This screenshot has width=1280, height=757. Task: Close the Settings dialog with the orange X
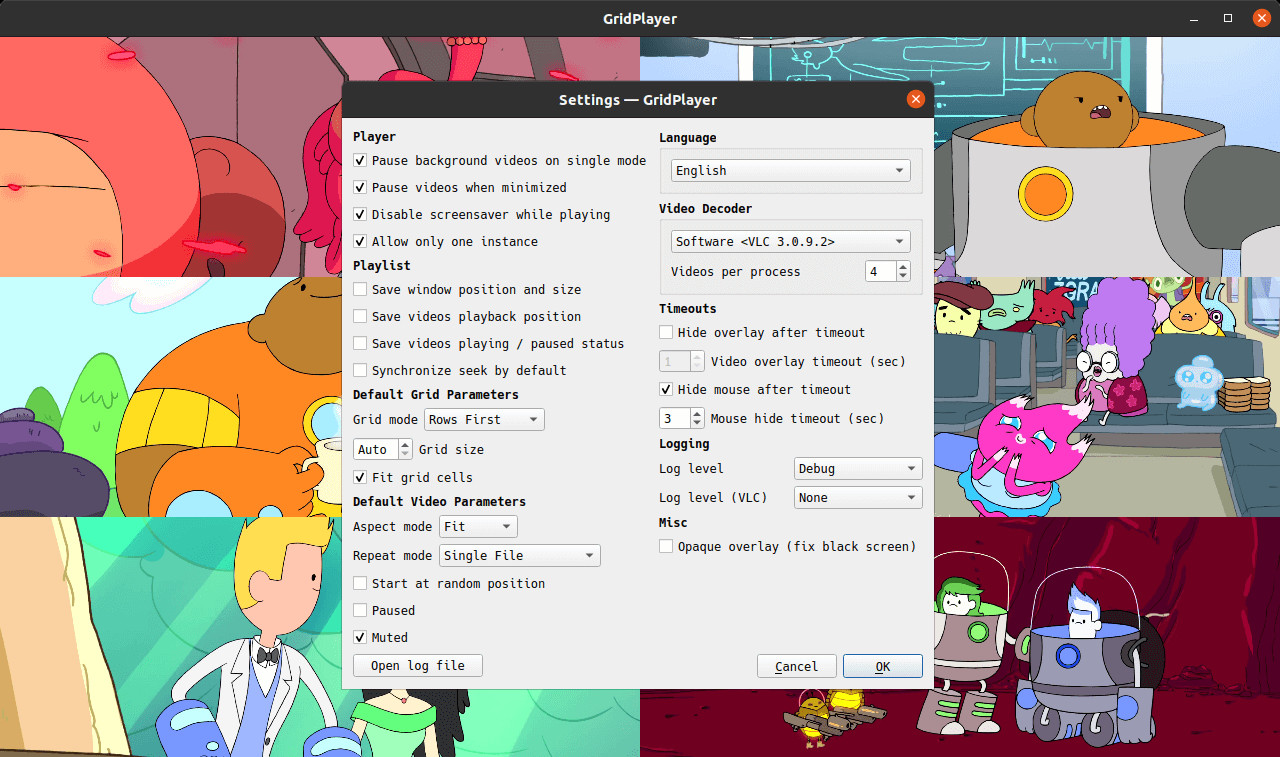coord(915,99)
